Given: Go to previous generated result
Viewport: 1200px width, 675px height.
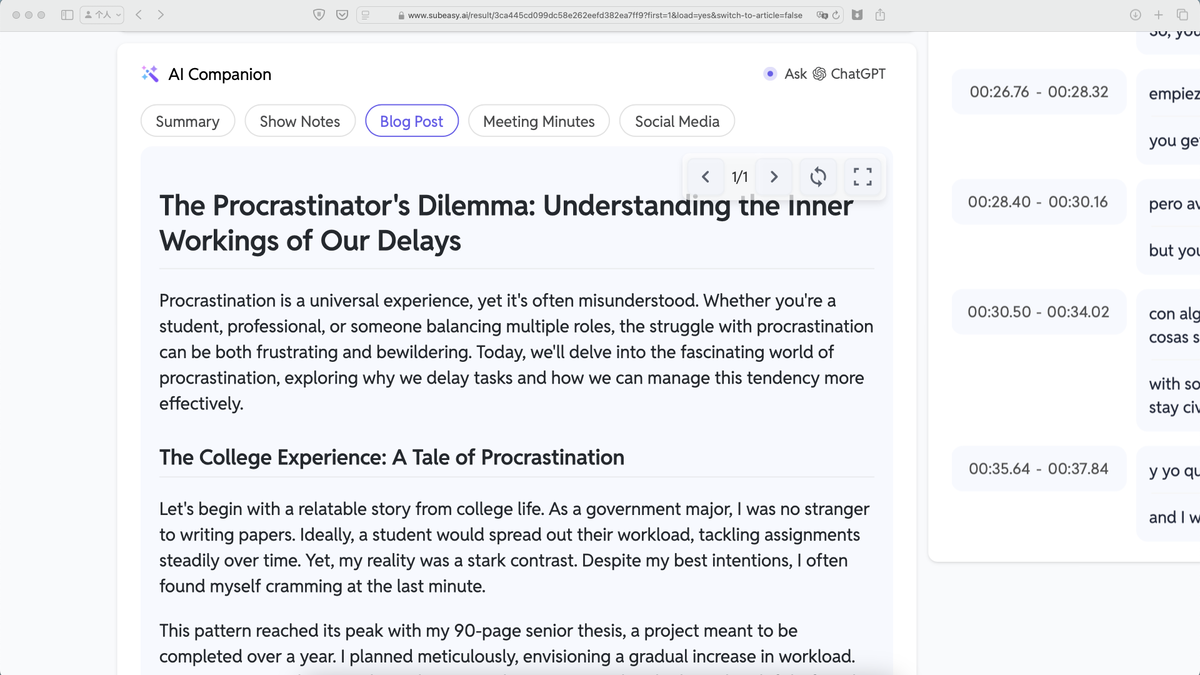Looking at the screenshot, I should [706, 177].
